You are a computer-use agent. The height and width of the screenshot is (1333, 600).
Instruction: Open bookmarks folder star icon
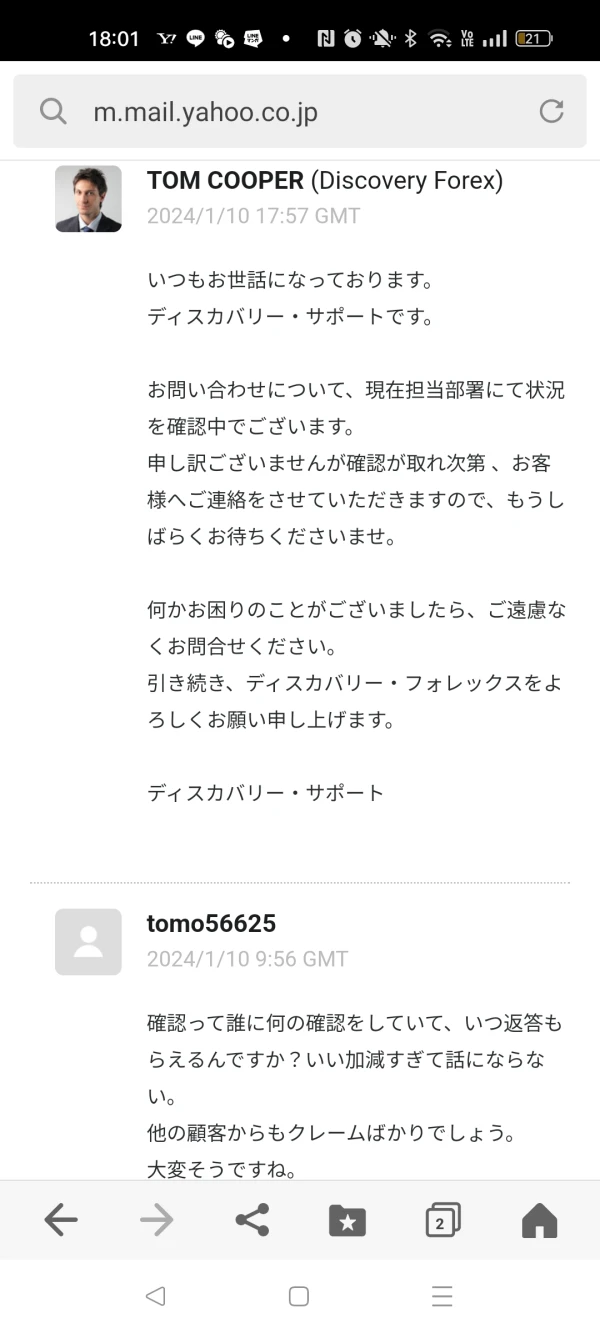tap(347, 1220)
